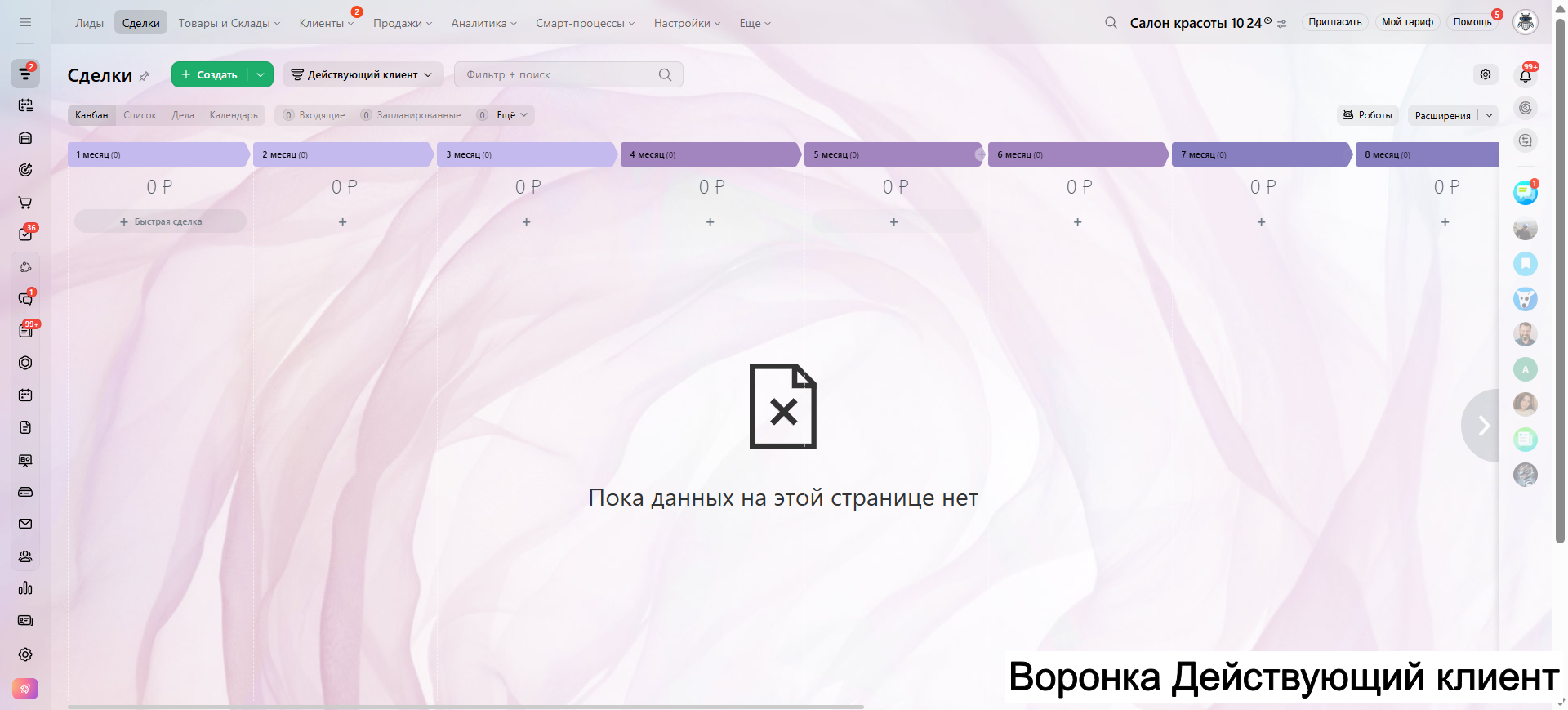This screenshot has height=710, width=1568.
Task: Open Мой тариф
Action: 1407,22
